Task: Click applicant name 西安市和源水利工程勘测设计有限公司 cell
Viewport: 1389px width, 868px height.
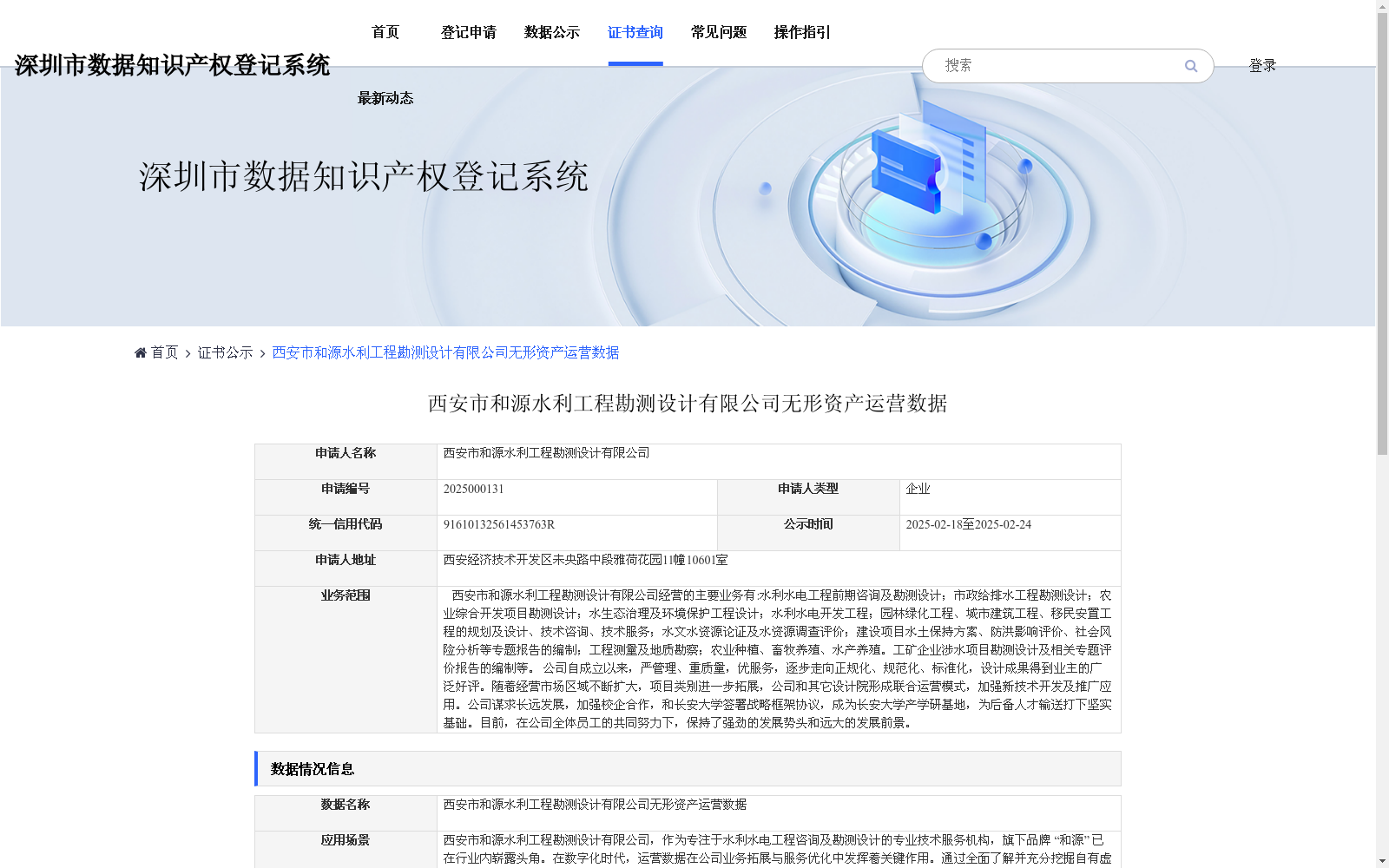Action: pos(779,462)
